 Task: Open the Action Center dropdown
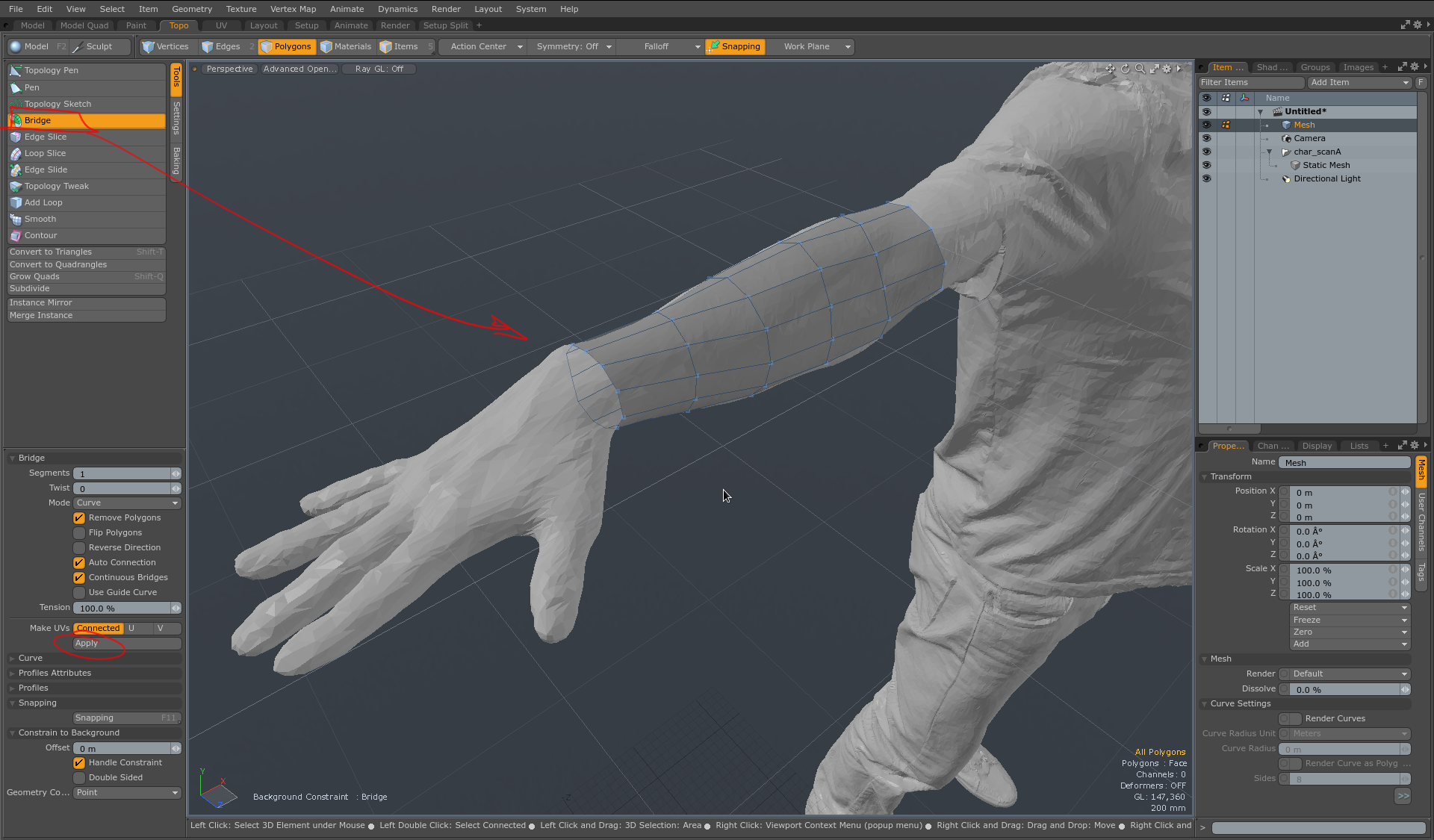tap(486, 46)
